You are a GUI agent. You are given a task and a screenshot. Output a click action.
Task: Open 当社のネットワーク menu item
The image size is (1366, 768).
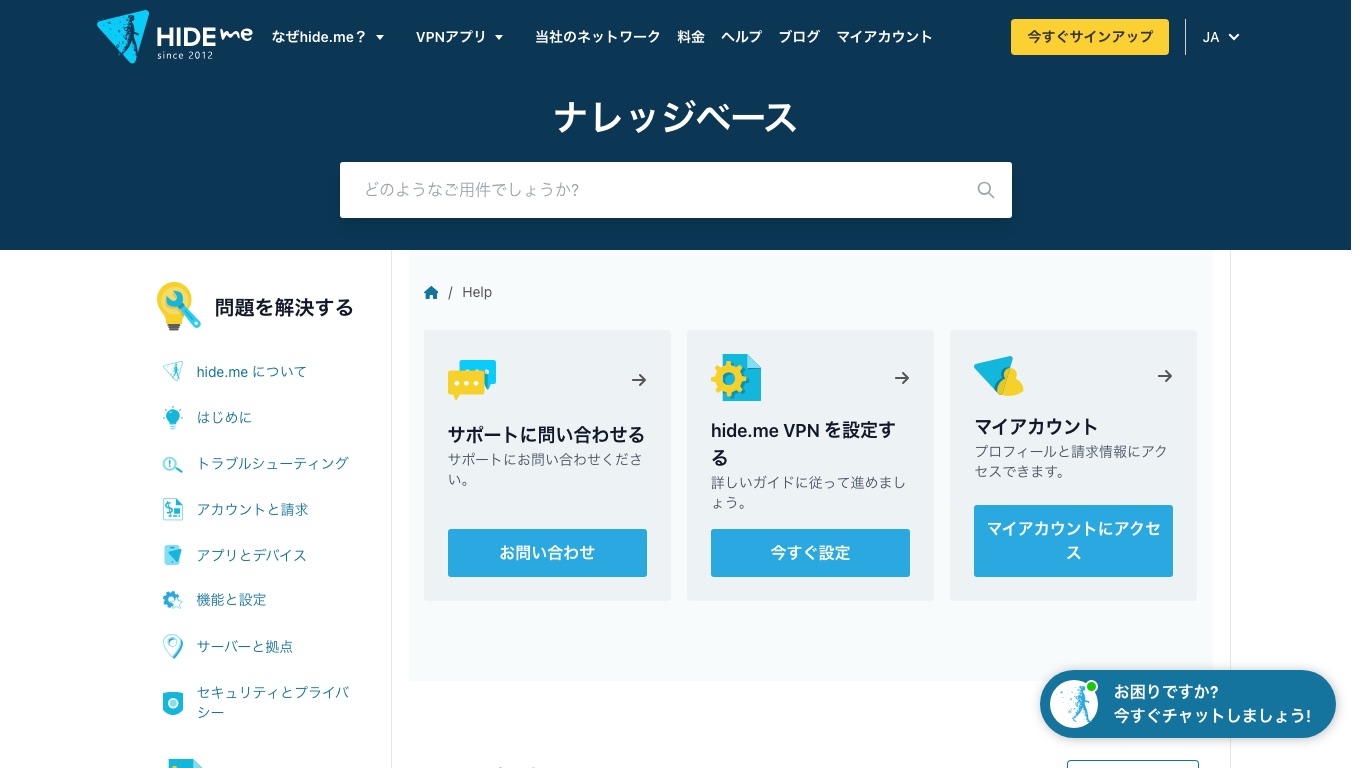[x=598, y=37]
